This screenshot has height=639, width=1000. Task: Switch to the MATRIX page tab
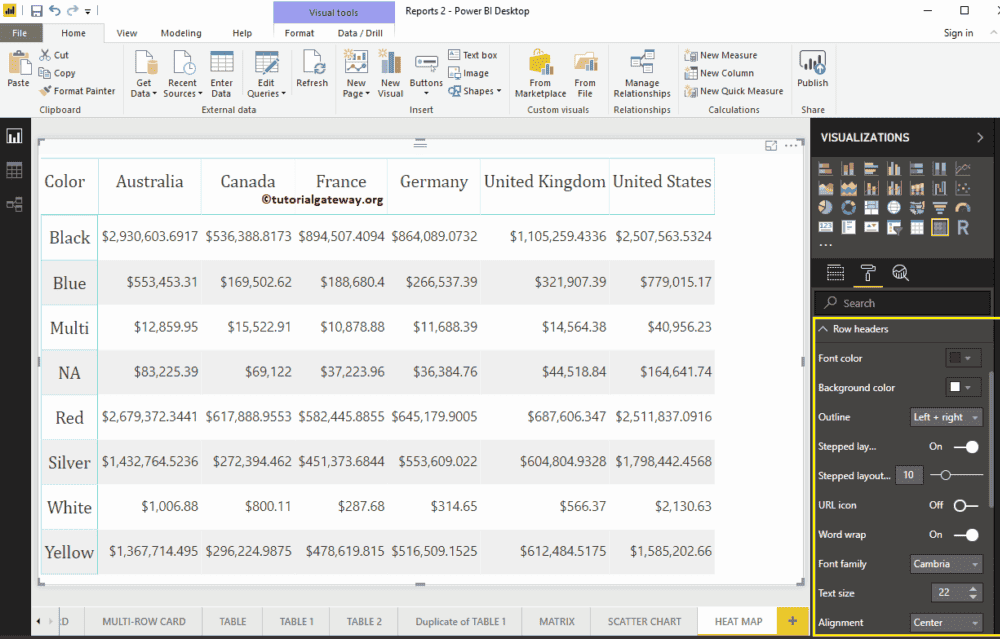click(556, 621)
